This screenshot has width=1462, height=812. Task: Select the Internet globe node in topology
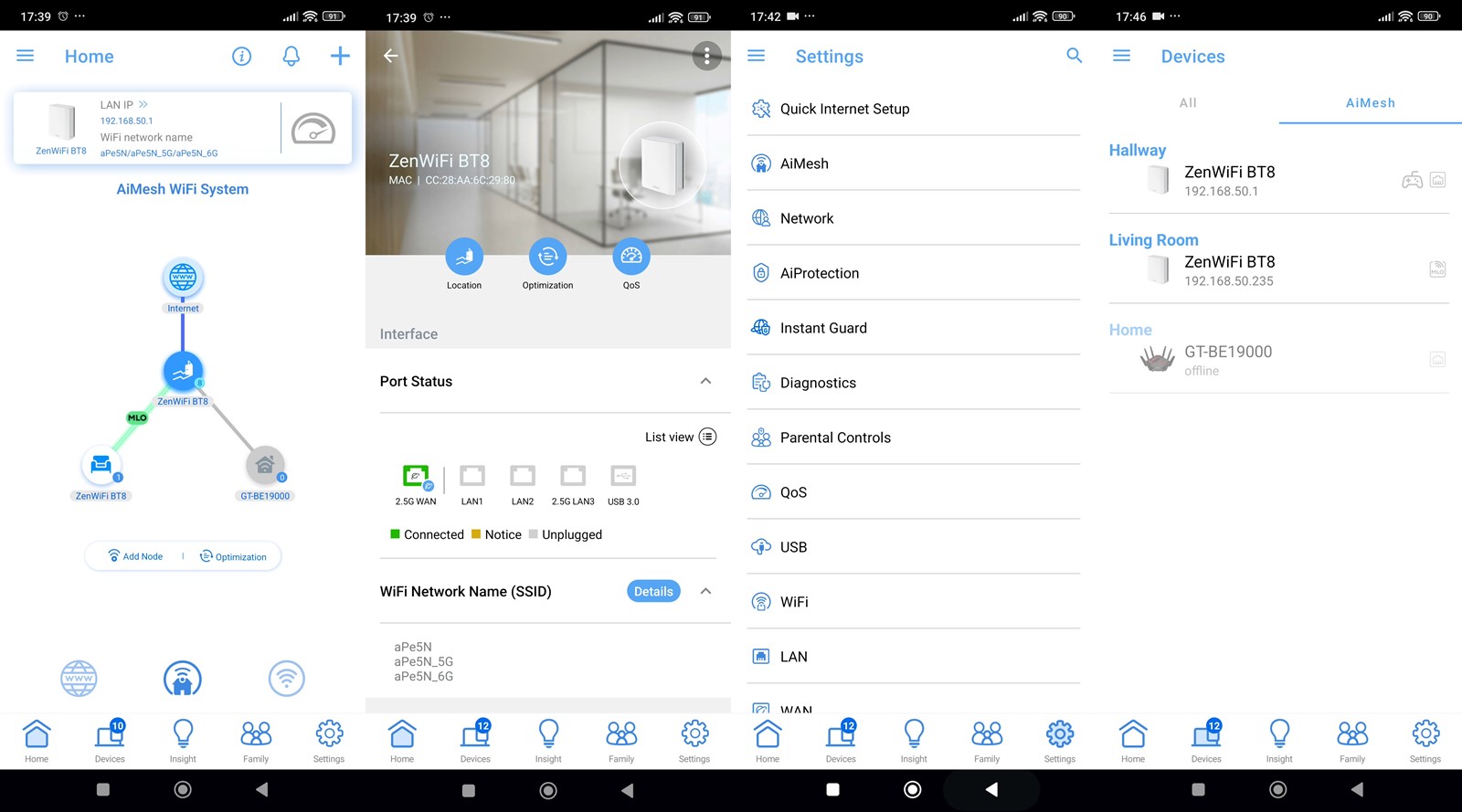(183, 277)
